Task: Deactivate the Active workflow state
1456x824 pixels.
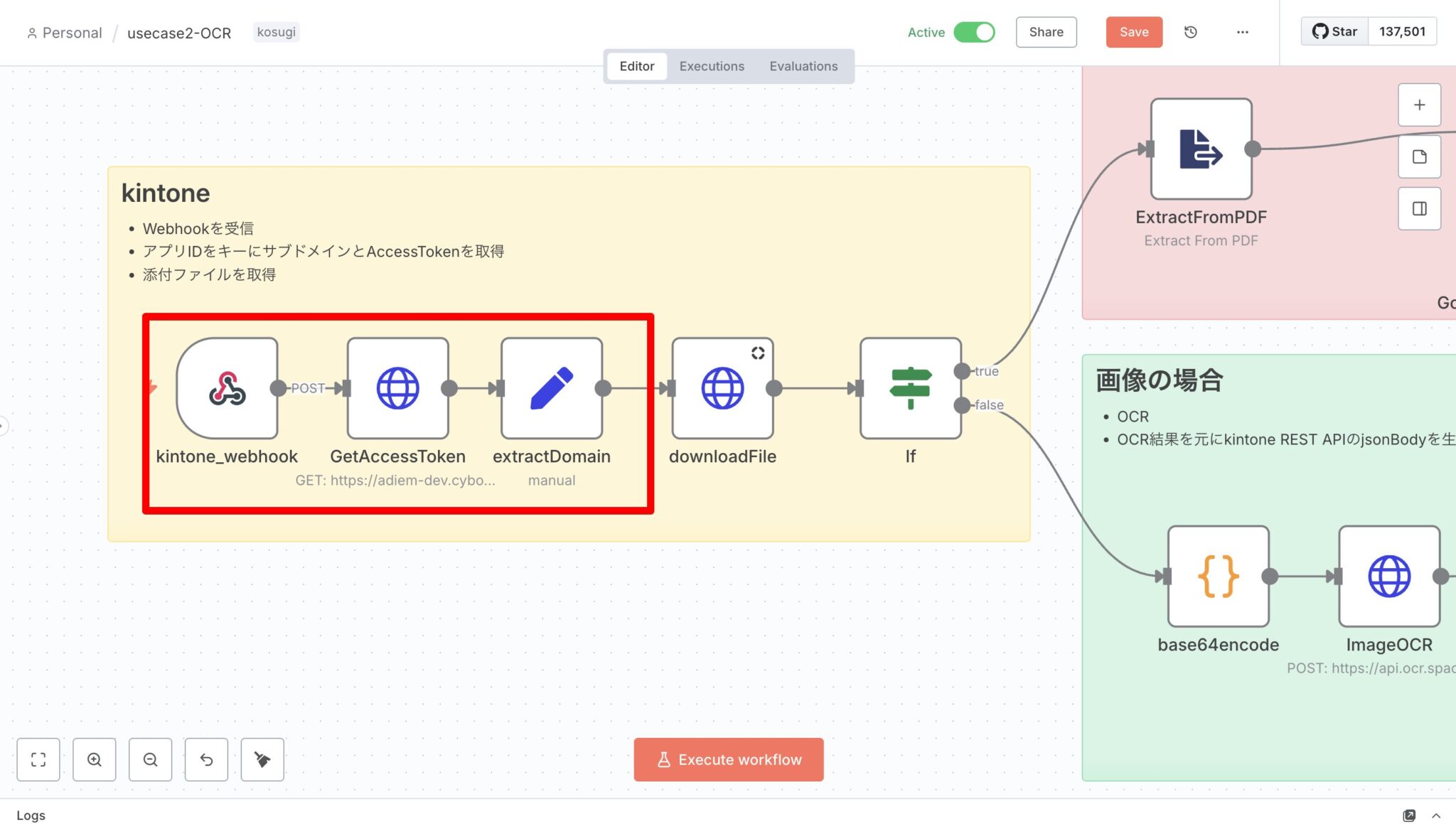Action: click(x=975, y=32)
